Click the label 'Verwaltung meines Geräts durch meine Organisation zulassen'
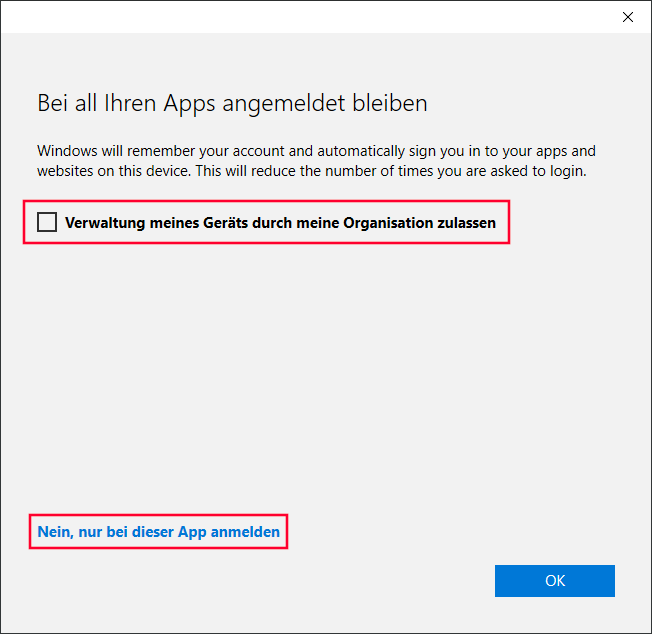 click(280, 223)
